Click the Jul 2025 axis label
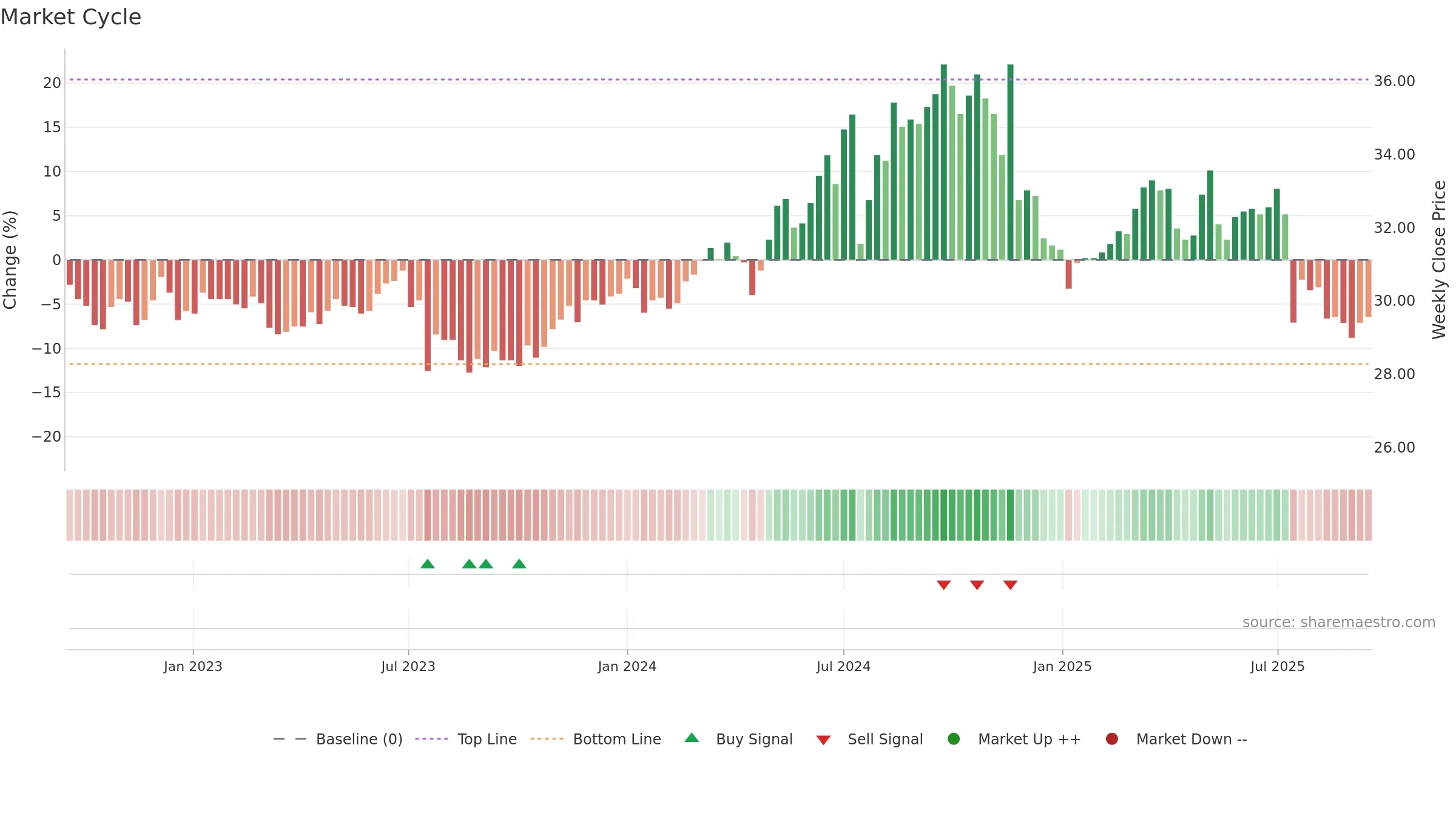 point(1278,666)
